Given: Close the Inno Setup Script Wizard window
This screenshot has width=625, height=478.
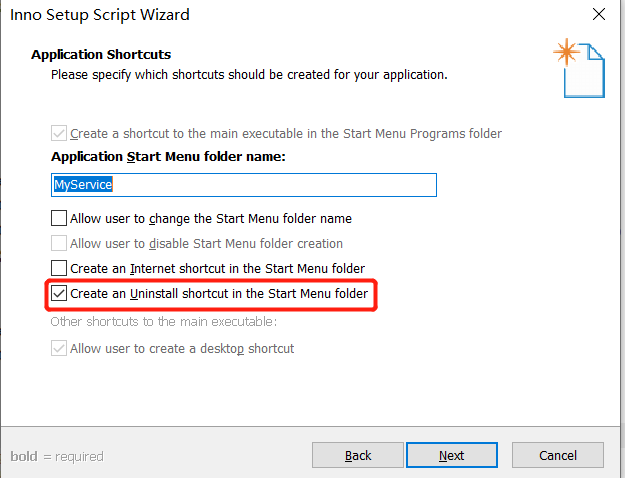Looking at the screenshot, I should (597, 15).
